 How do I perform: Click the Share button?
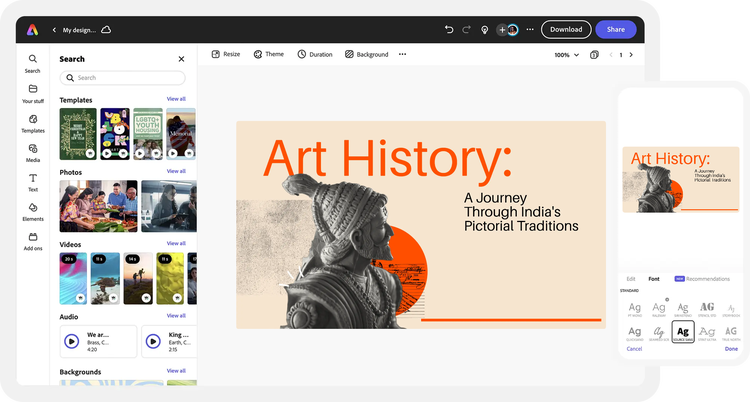coord(616,30)
